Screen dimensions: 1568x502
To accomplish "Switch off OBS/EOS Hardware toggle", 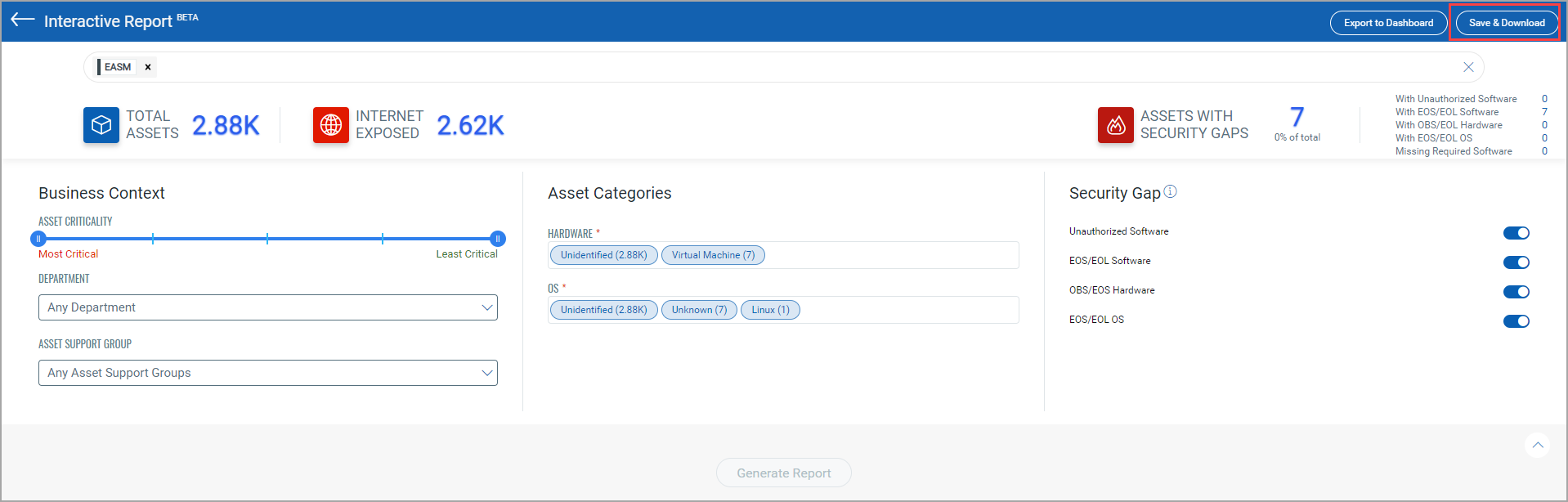I will 1516,292.
